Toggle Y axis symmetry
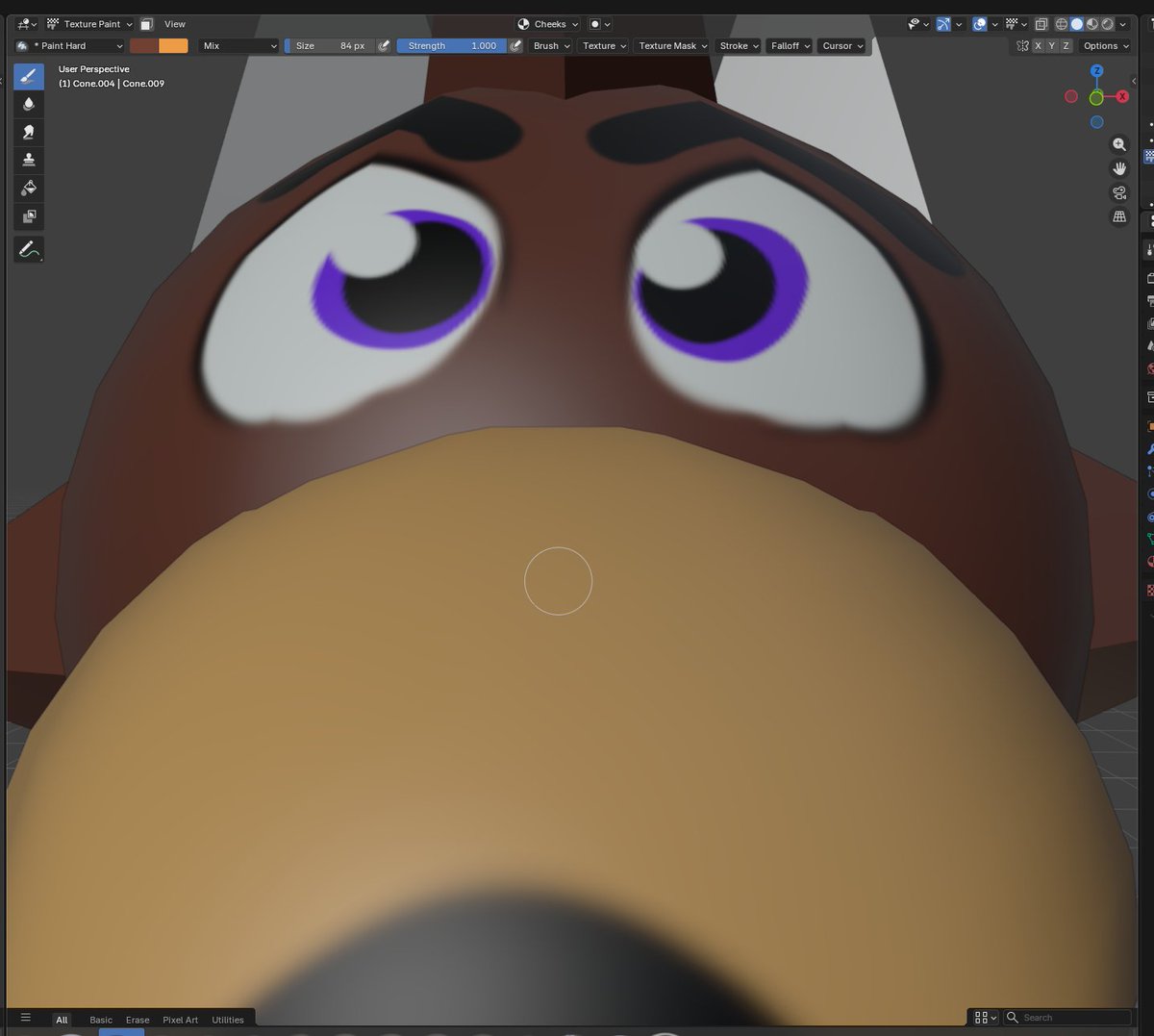Screen dimensions: 1154x1036 pyautogui.click(x=1051, y=45)
